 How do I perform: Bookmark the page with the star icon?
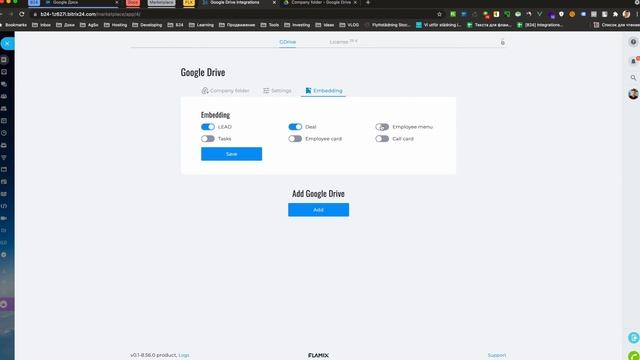coord(440,14)
